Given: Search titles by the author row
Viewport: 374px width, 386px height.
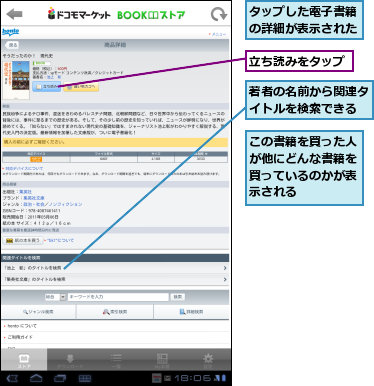Looking at the screenshot, I should [115, 268].
